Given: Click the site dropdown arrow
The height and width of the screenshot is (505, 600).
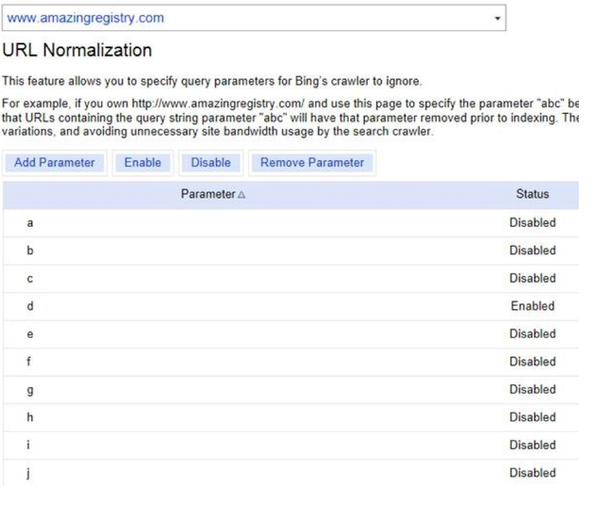Looking at the screenshot, I should point(497,18).
